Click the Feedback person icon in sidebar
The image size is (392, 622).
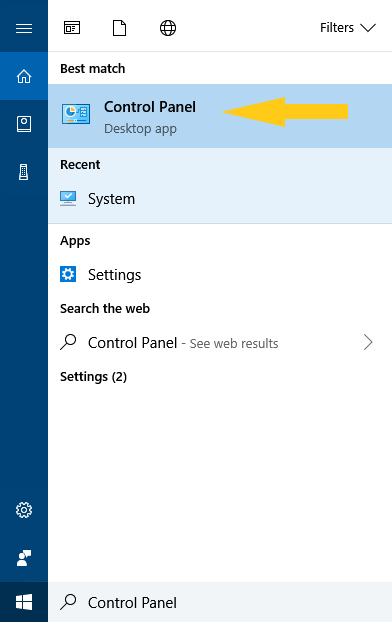coord(24,558)
